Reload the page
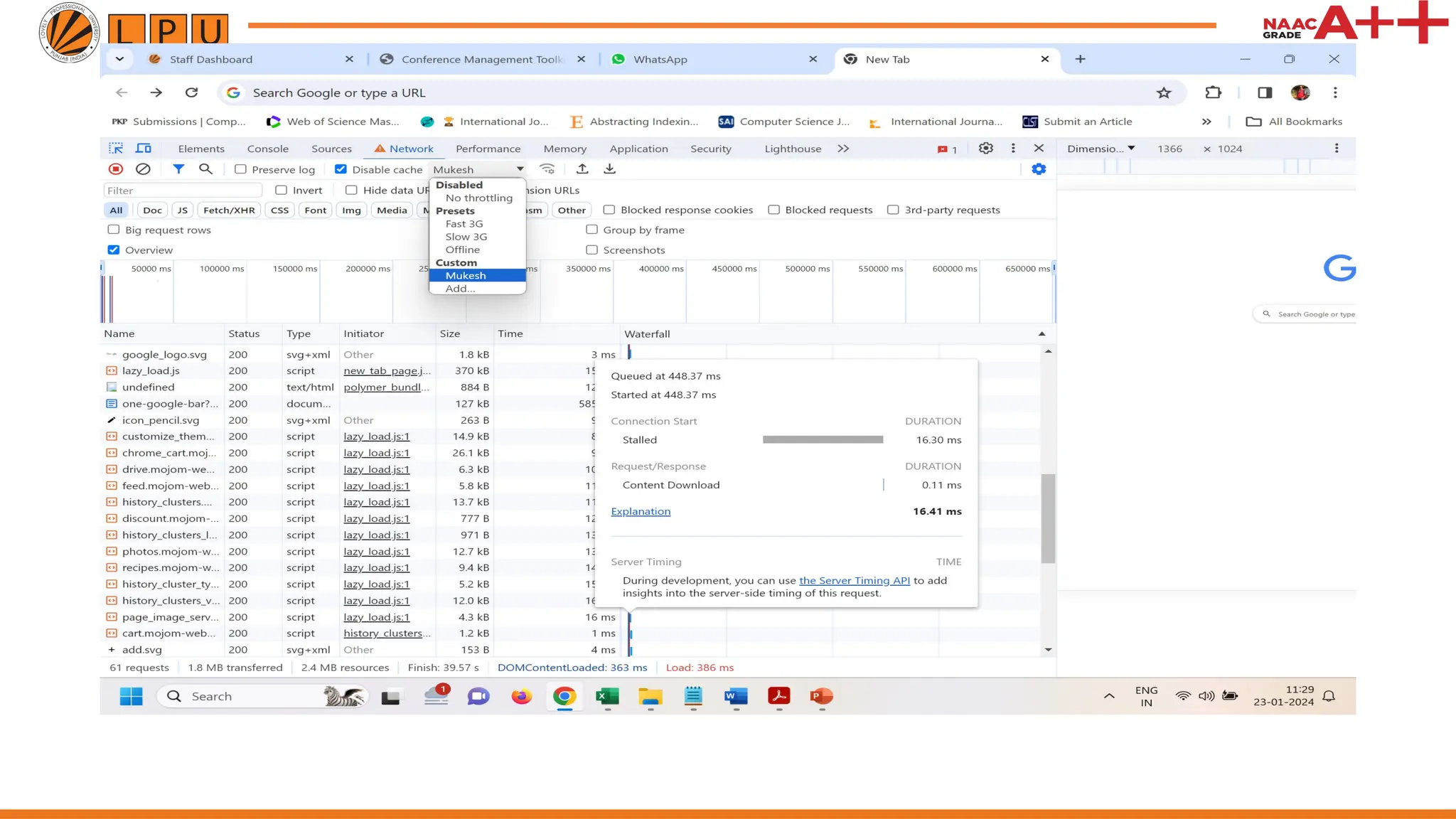The width and height of the screenshot is (1456, 819). click(x=191, y=92)
